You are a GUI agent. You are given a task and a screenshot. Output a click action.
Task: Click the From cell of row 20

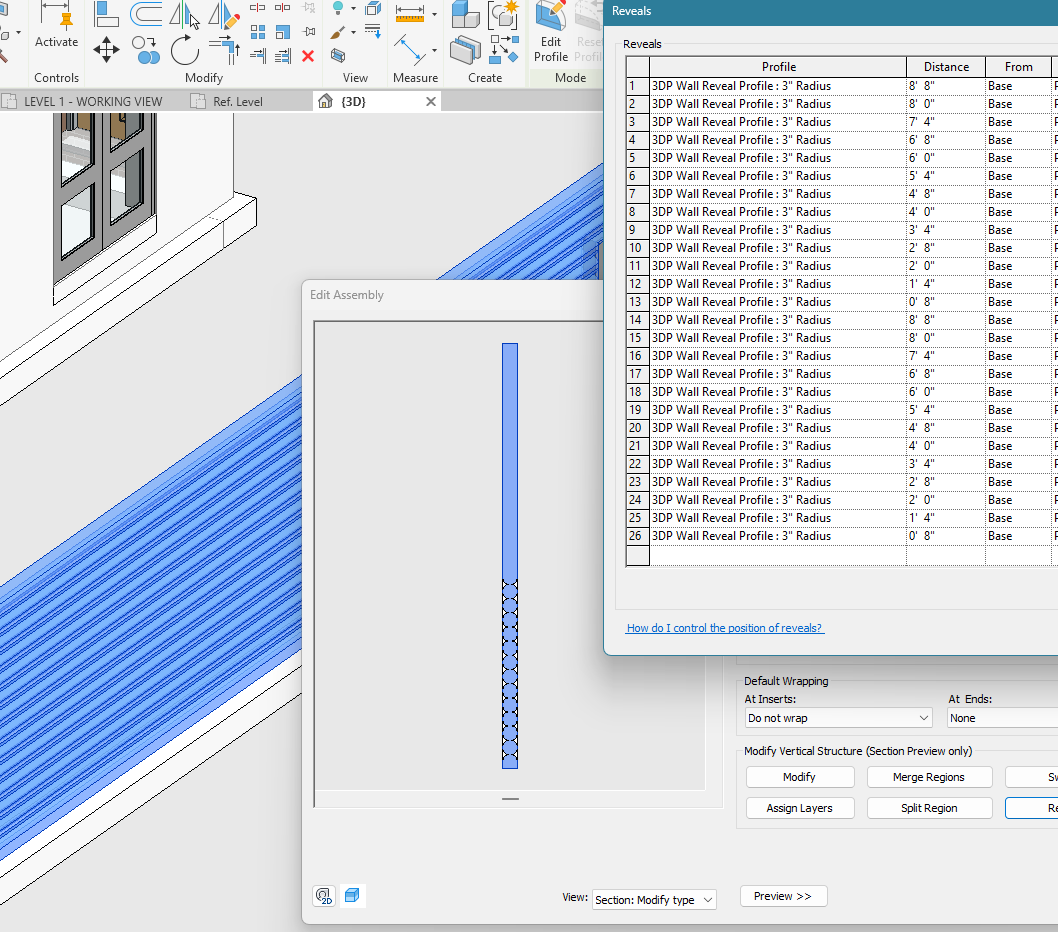[1018, 428]
